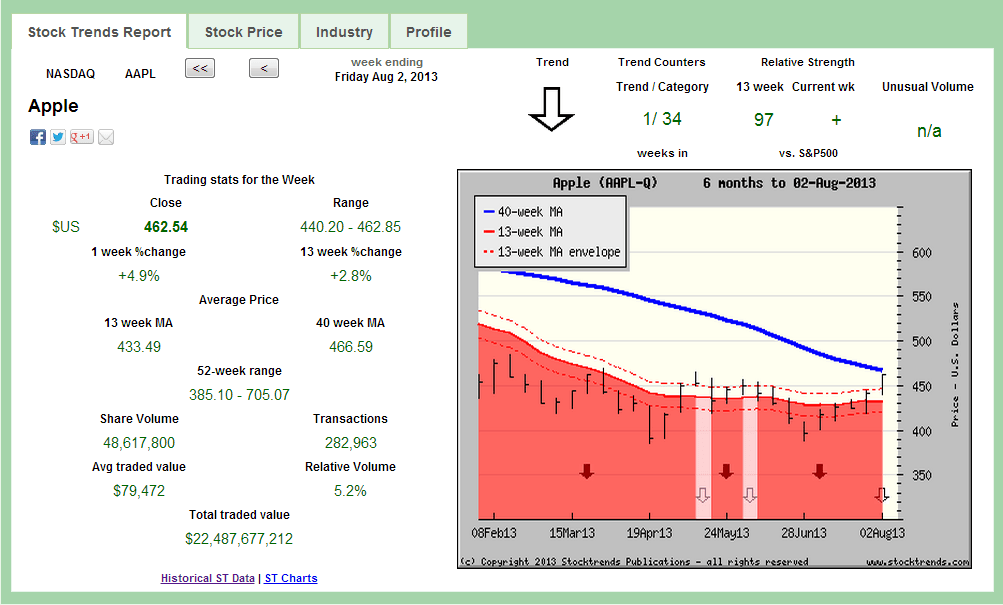
Task: Click dark red arrow above 24May13
Action: pyautogui.click(x=726, y=472)
